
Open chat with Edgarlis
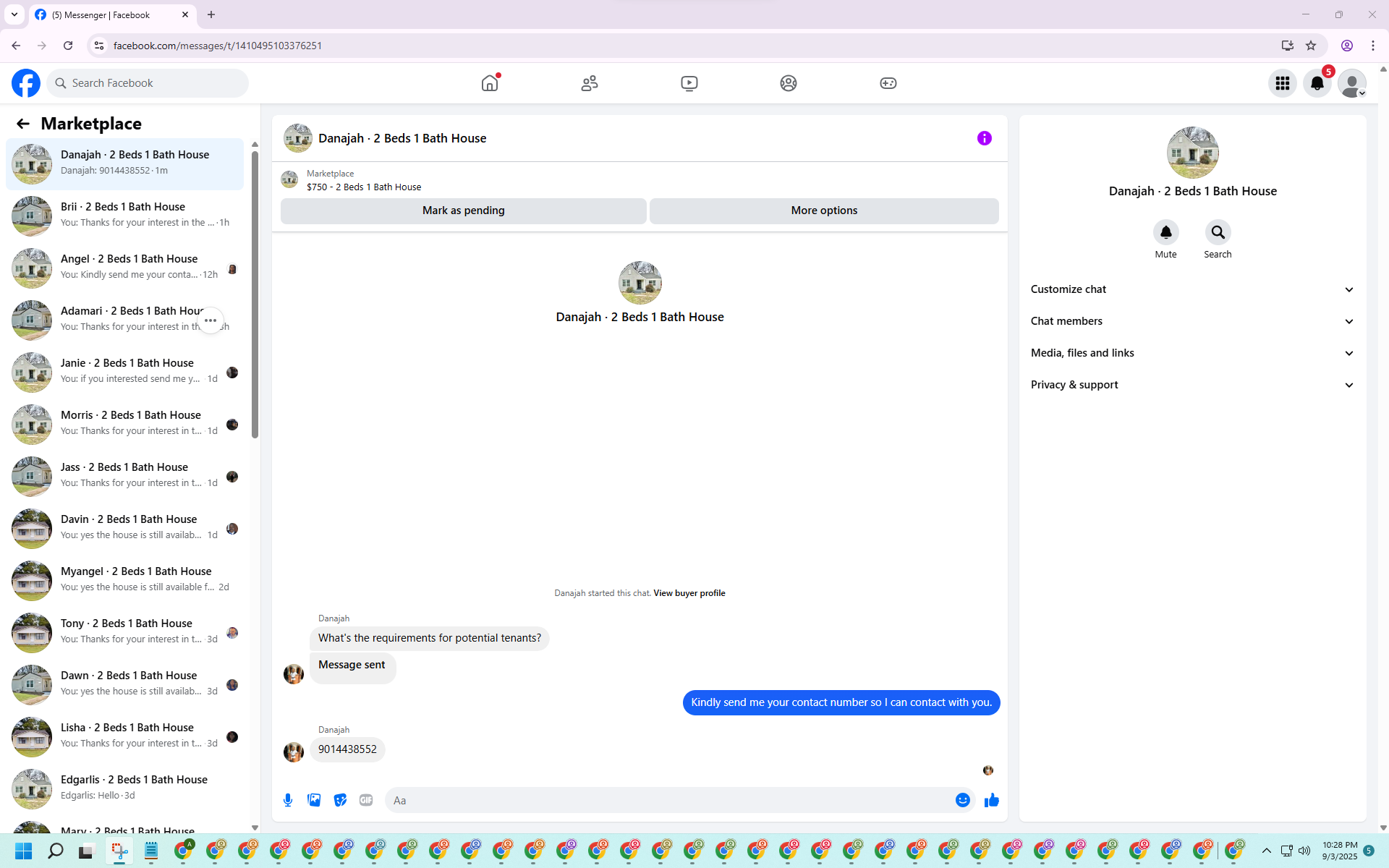click(124, 789)
